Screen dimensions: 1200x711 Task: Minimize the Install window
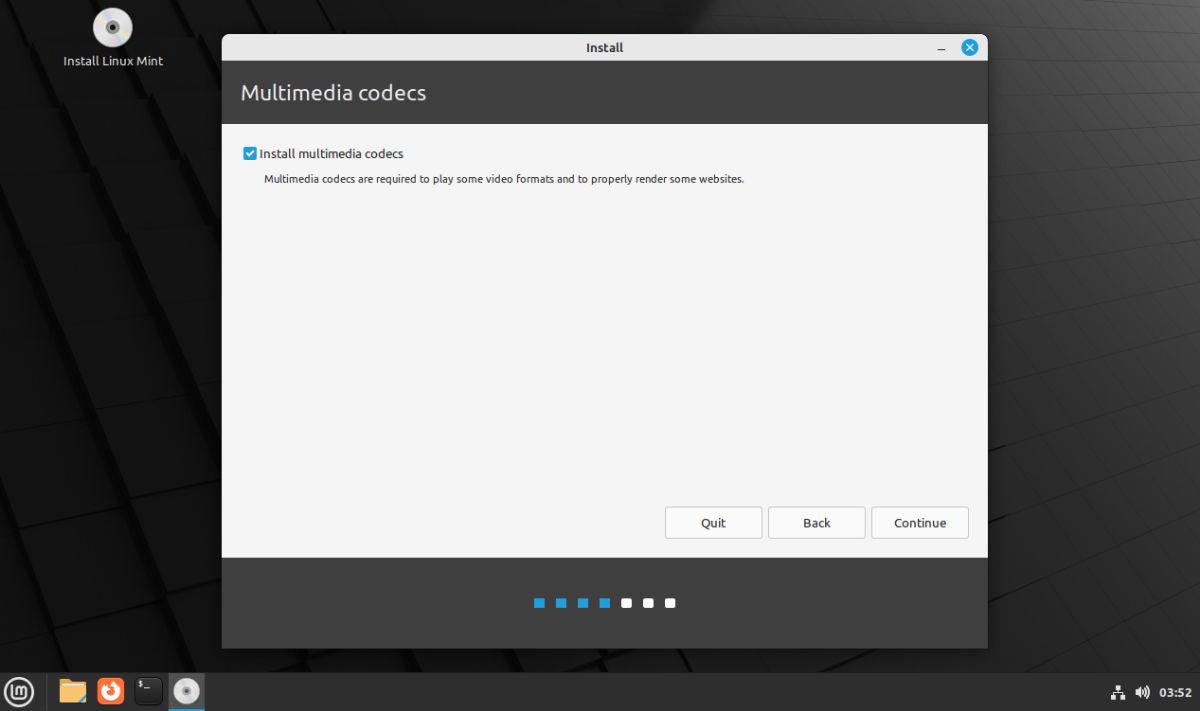point(940,47)
